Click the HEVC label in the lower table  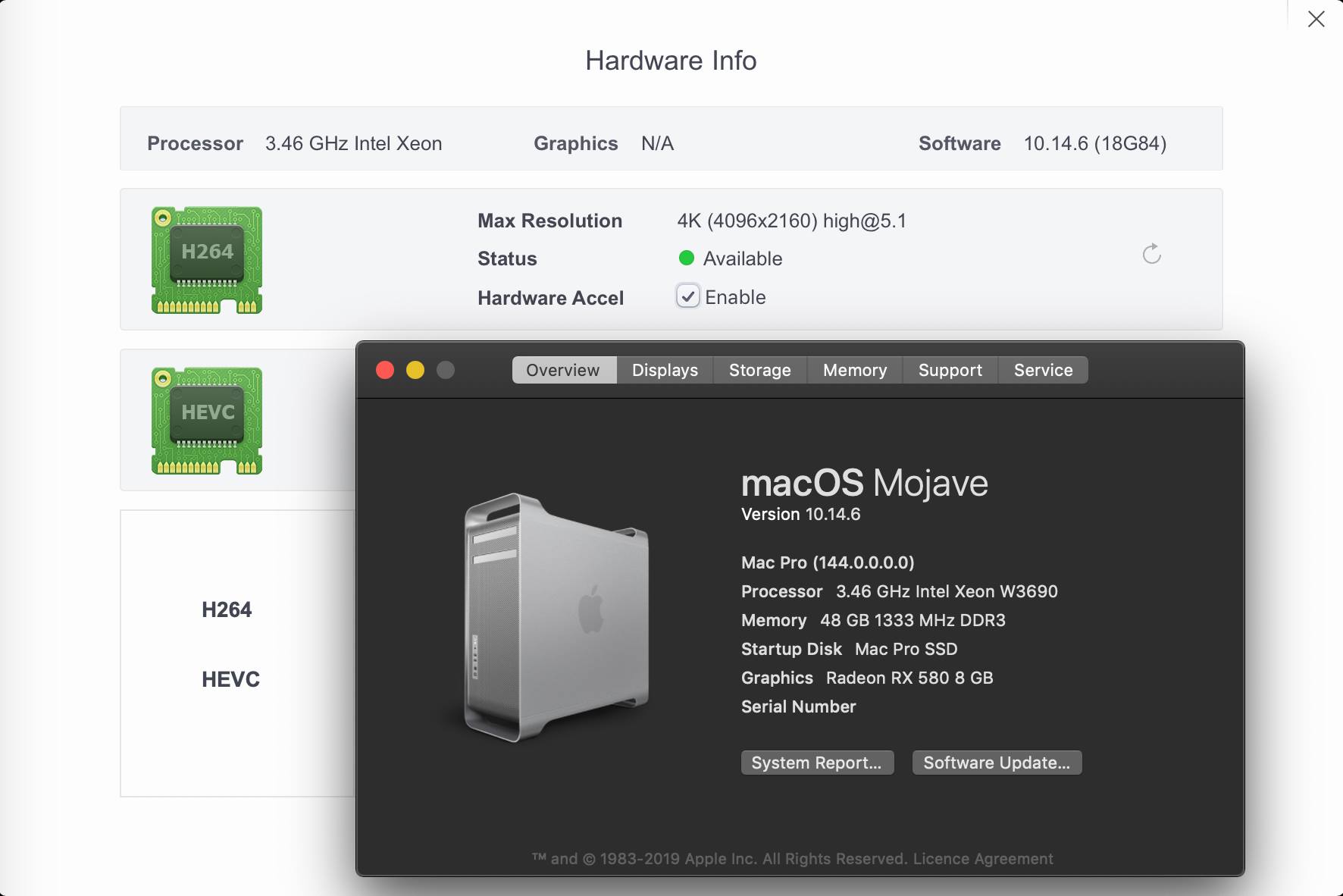click(230, 679)
